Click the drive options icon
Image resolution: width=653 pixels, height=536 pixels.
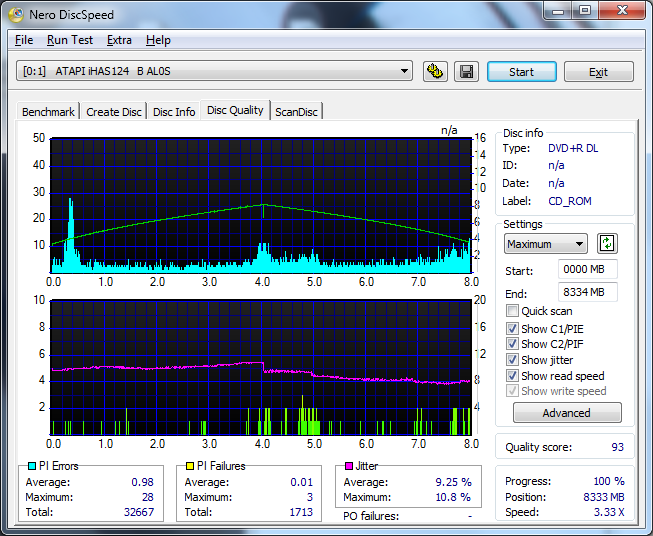[435, 72]
